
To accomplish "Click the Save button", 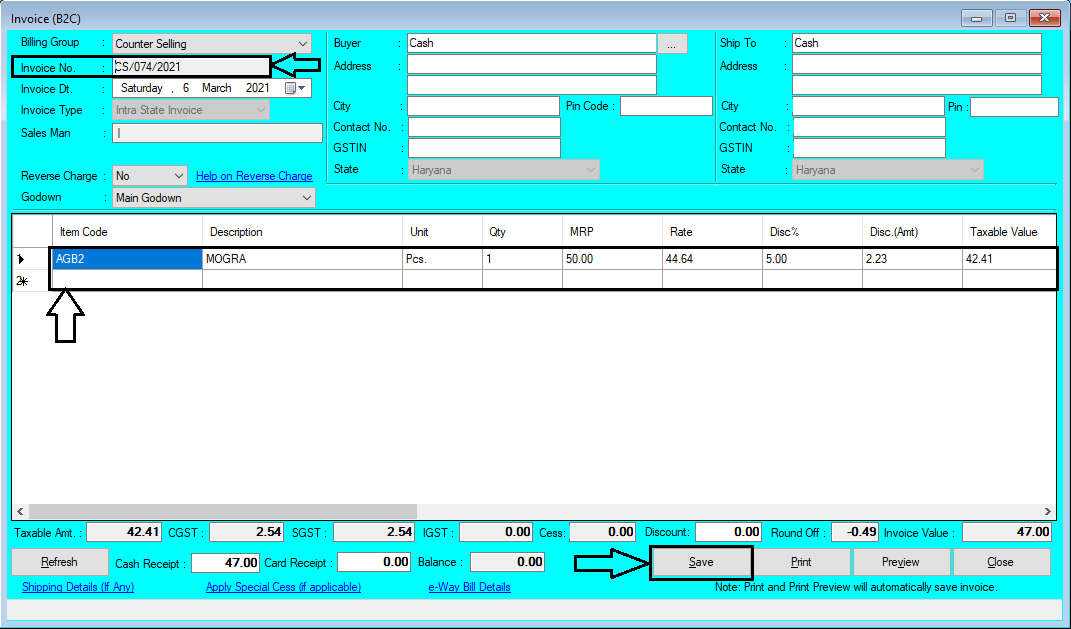I will (700, 562).
